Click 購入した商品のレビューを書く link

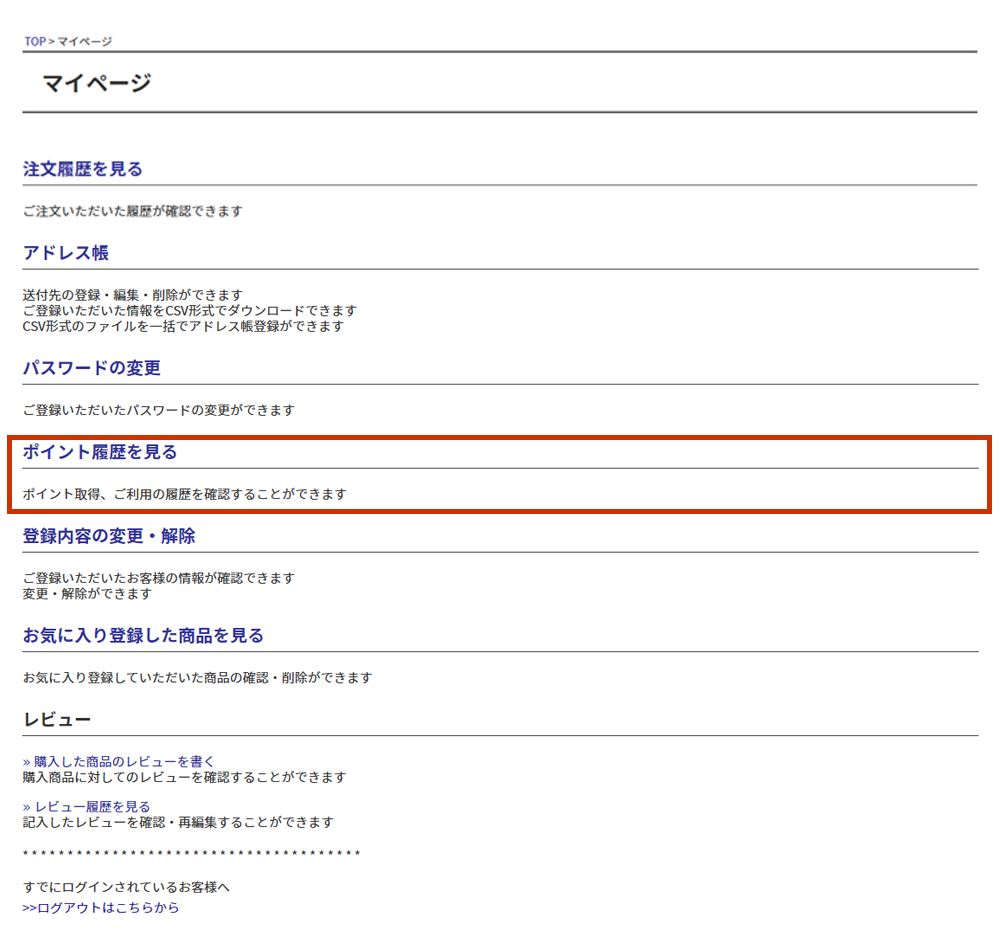[119, 761]
